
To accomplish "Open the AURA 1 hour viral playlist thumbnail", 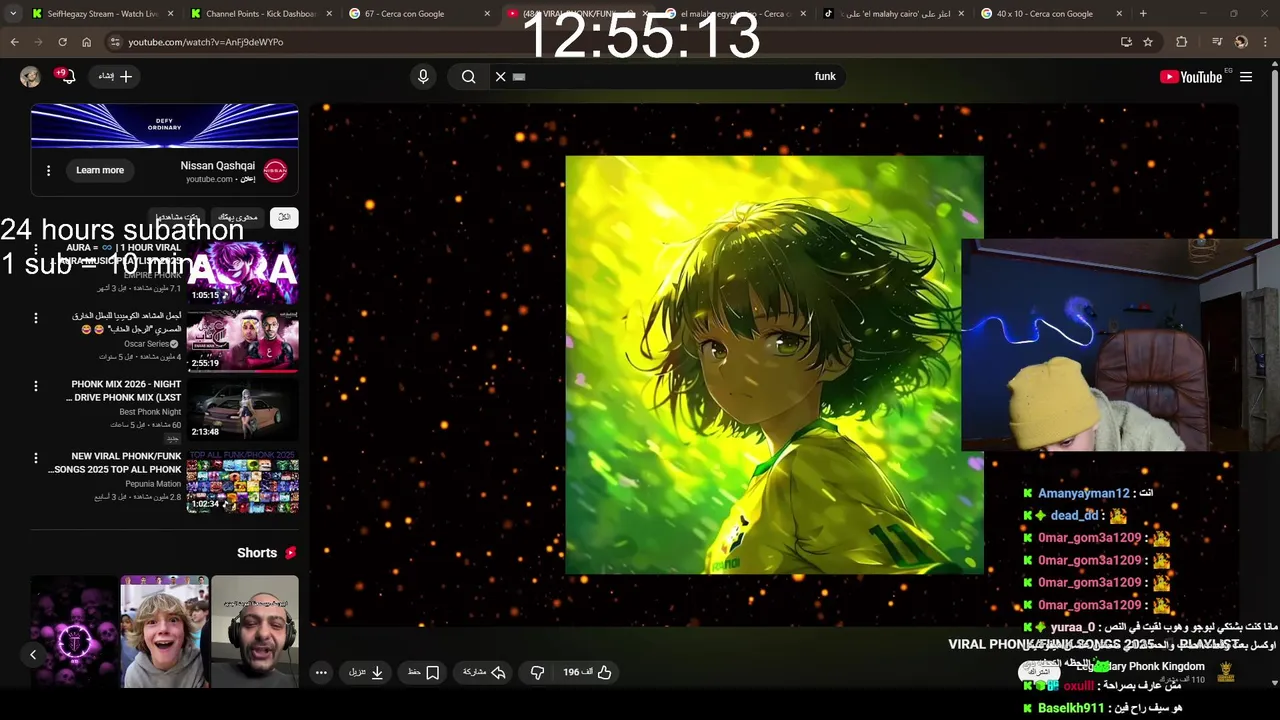I will coord(242,272).
